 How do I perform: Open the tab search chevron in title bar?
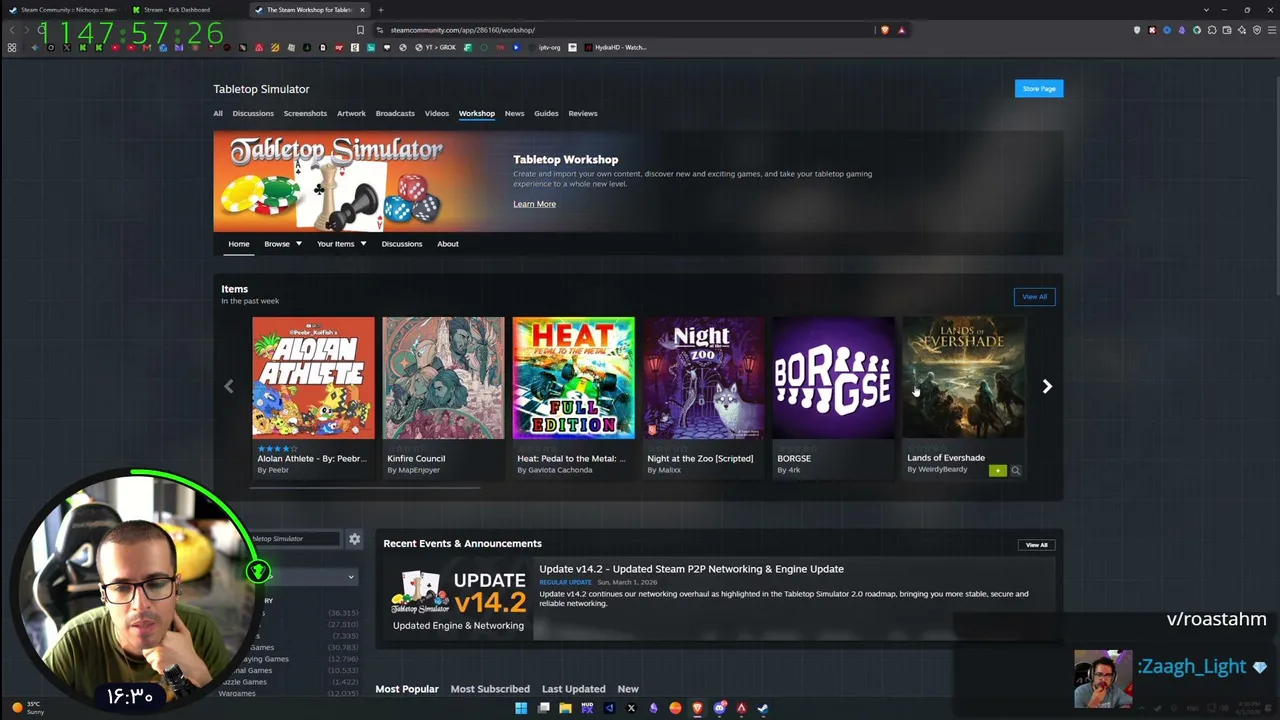1206,10
